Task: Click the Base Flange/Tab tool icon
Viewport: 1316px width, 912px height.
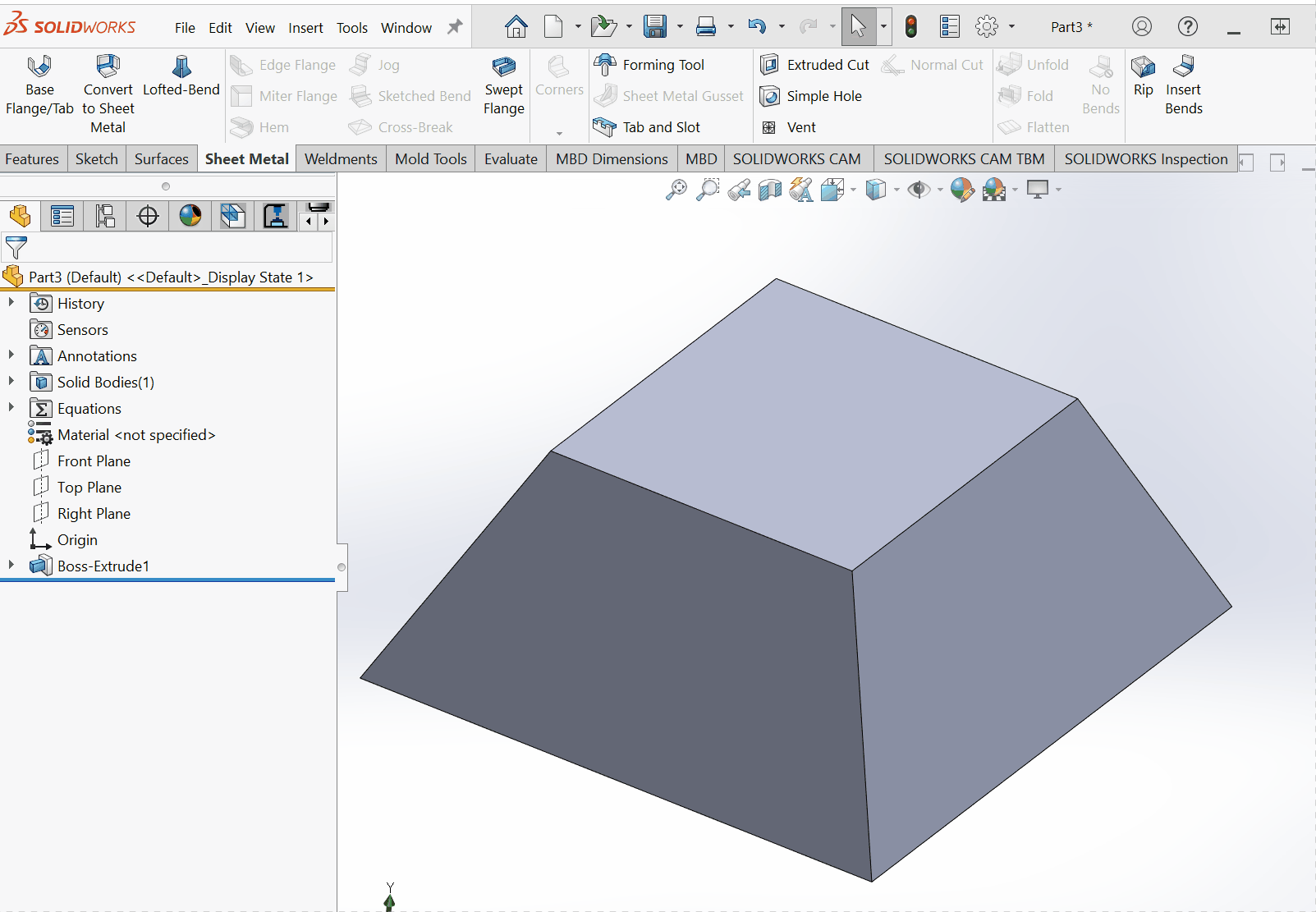Action: pos(39,66)
